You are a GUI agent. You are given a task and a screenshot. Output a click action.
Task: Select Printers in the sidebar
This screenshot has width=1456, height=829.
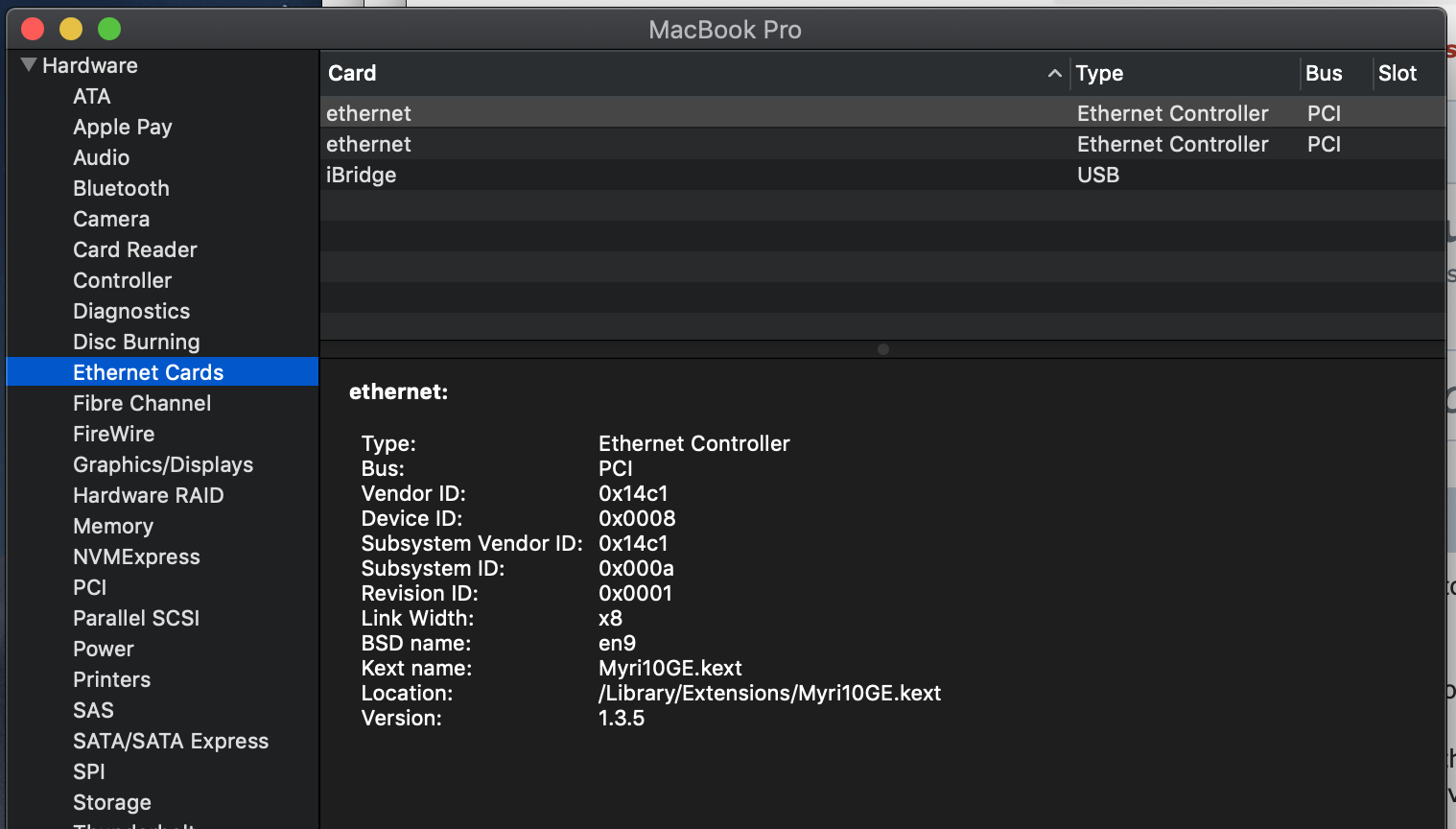tap(112, 679)
